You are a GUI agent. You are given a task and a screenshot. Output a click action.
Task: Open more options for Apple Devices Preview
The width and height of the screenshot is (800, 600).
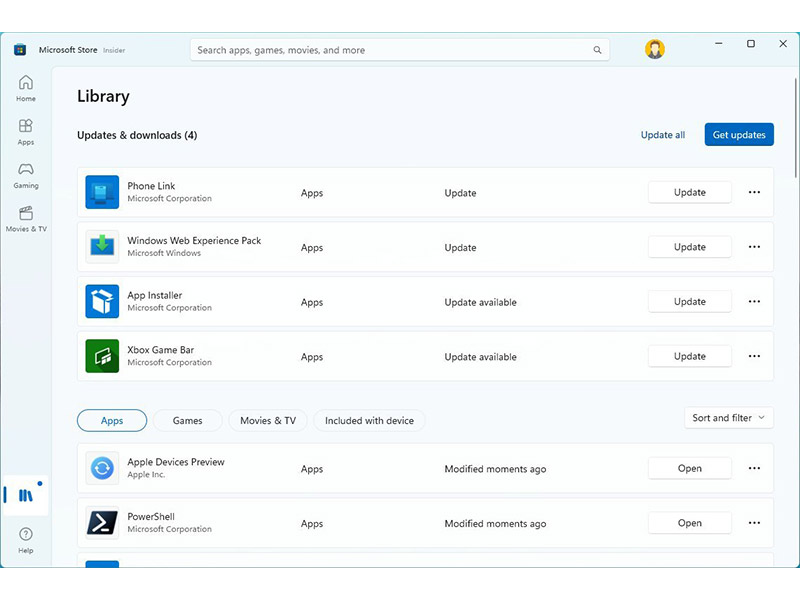click(x=754, y=468)
